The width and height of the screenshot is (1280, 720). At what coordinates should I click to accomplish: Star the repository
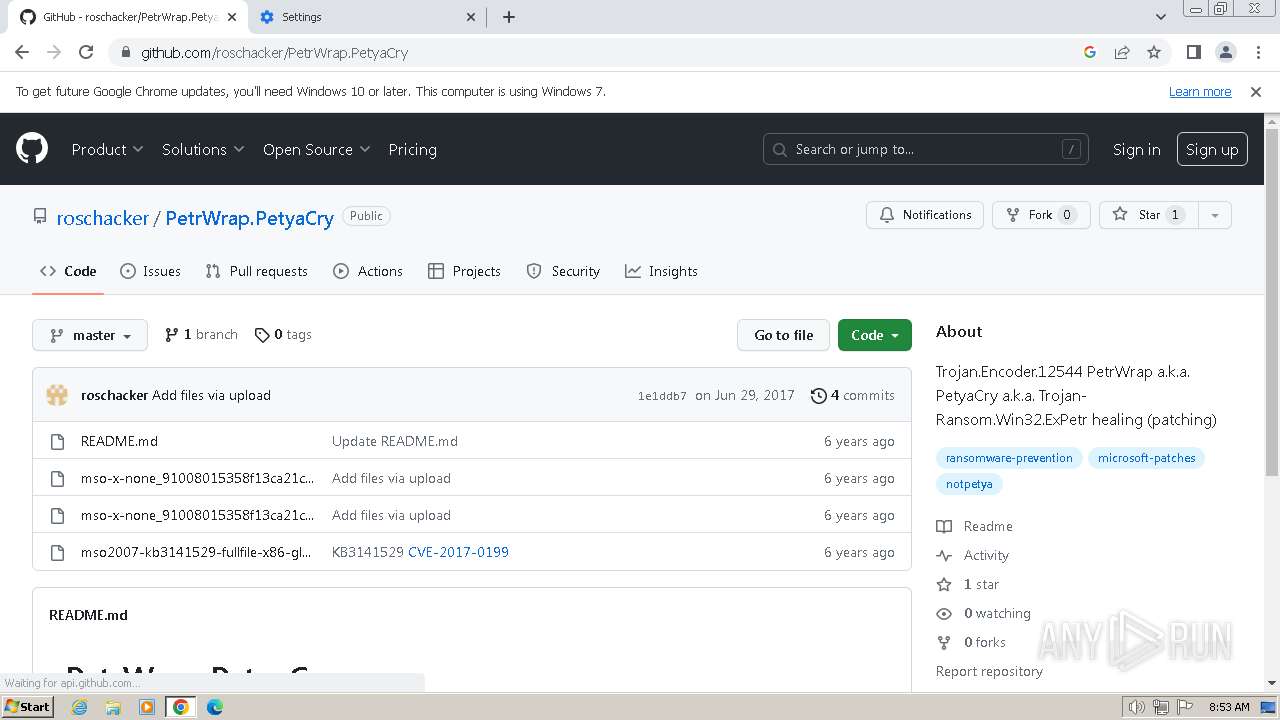coord(1148,215)
